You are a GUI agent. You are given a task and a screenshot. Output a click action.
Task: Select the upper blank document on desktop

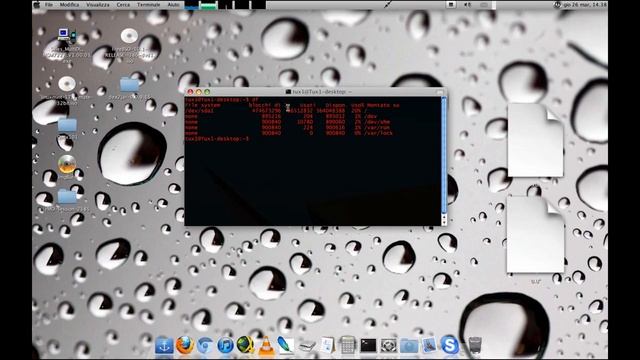535,140
